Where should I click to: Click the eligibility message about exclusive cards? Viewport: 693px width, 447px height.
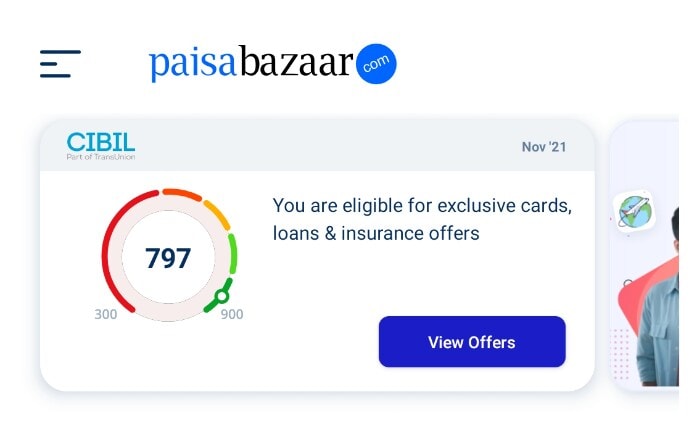[421, 220]
